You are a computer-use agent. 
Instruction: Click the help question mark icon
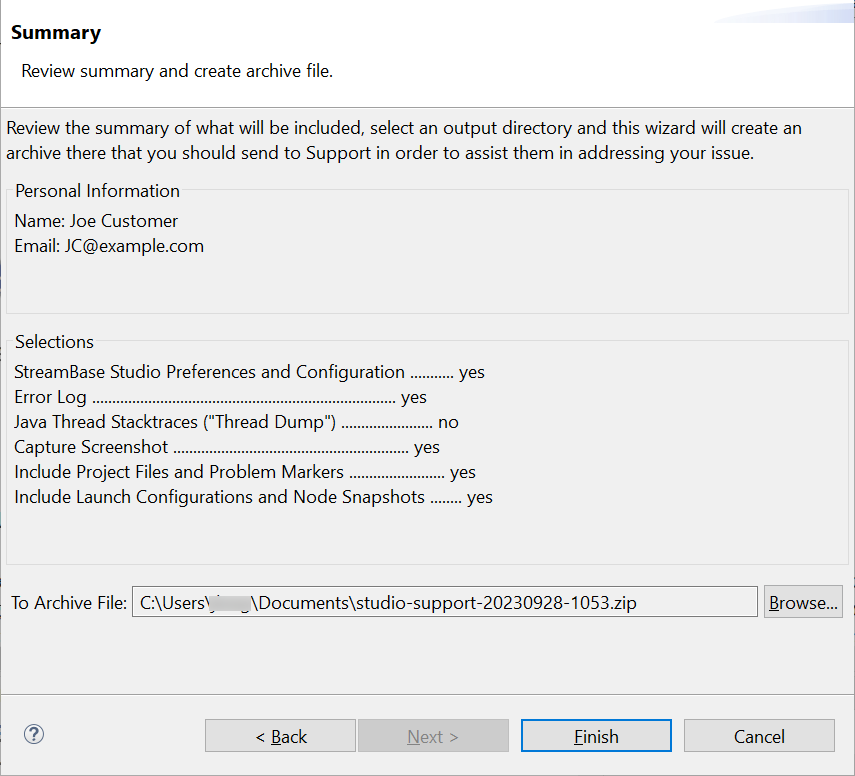click(34, 735)
